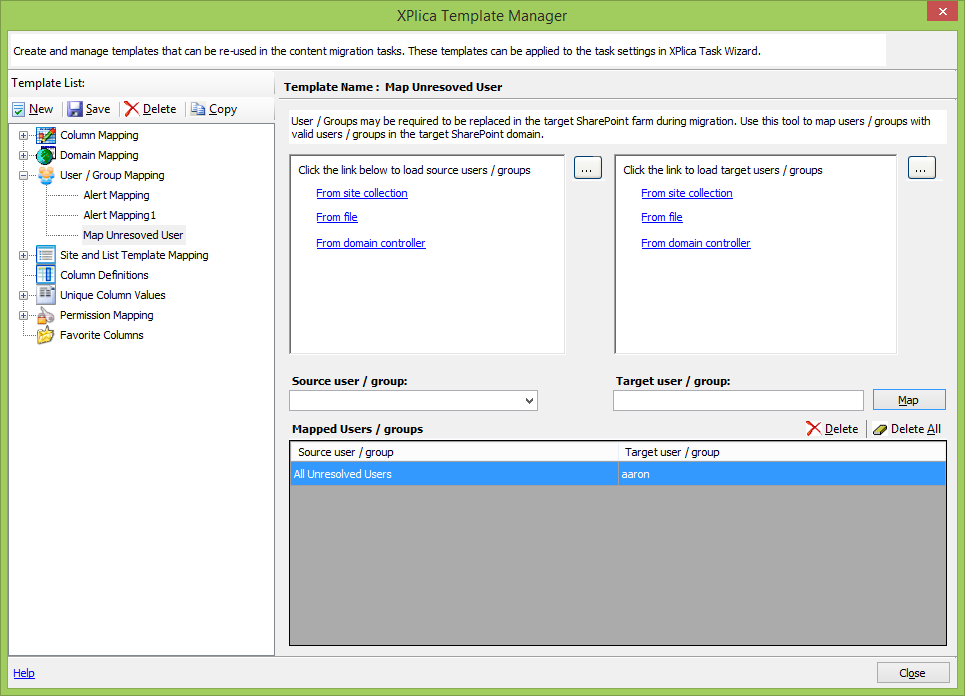Screen dimensions: 965x696
Task: Close the XPlica Template Manager window
Action: tap(943, 11)
